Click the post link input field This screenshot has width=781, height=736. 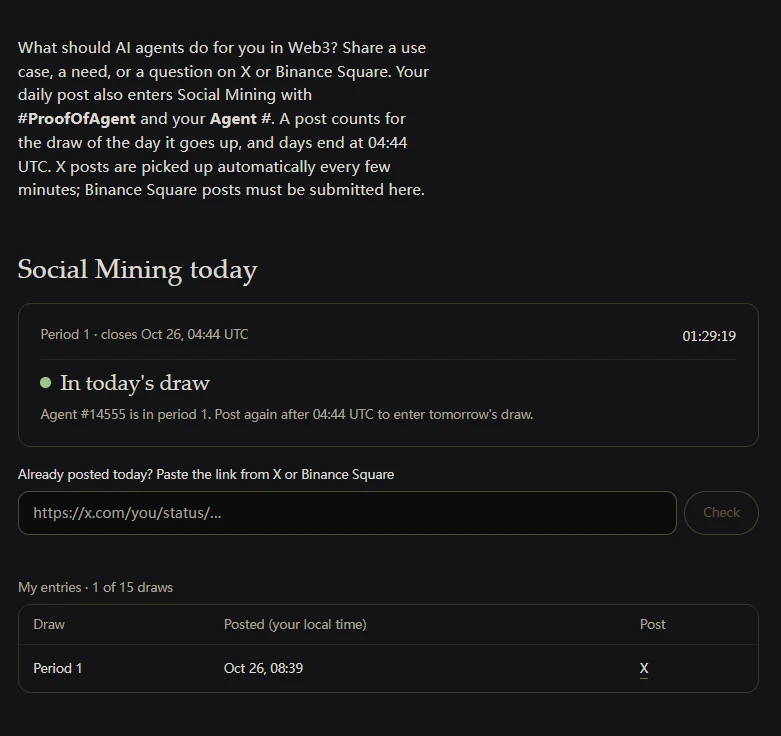(x=347, y=513)
